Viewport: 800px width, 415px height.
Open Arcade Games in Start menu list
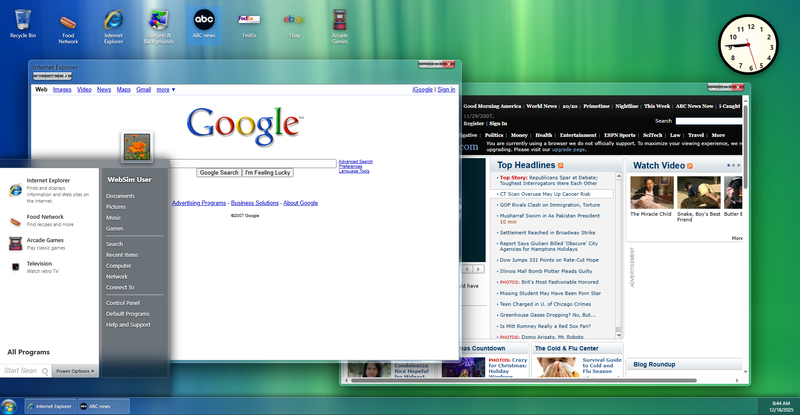pyautogui.click(x=49, y=243)
